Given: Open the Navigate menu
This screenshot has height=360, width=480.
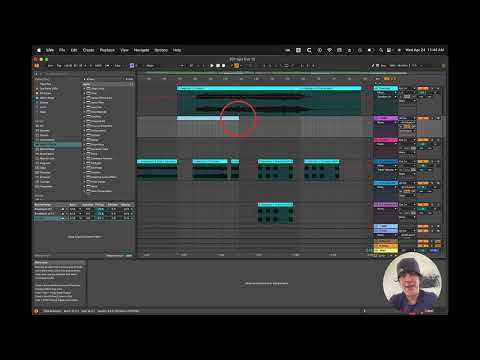Looking at the screenshot, I should (x=141, y=50).
